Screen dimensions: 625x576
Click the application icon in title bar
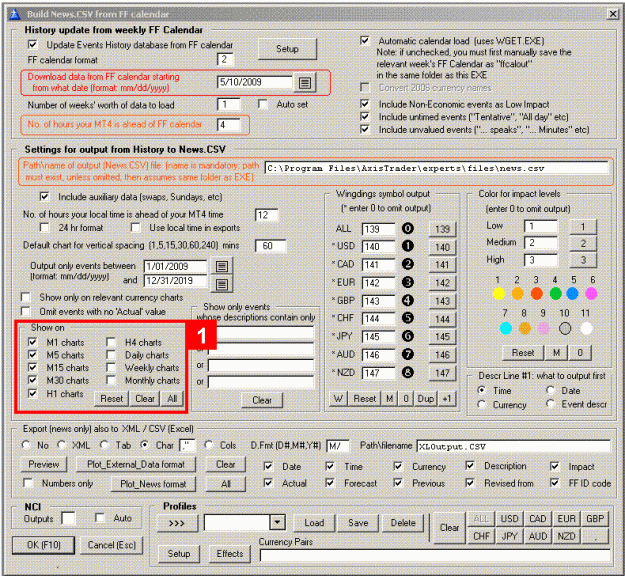[x=15, y=14]
